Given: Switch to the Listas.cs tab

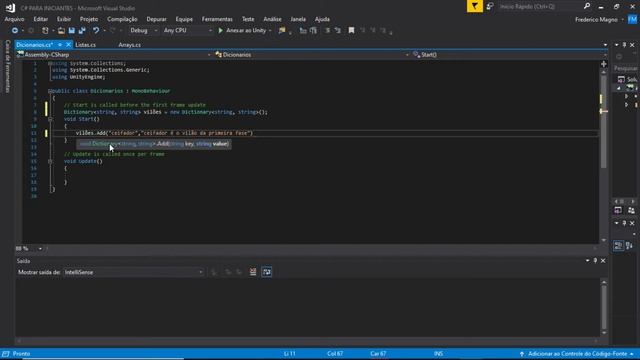Looking at the screenshot, I should pyautogui.click(x=86, y=45).
